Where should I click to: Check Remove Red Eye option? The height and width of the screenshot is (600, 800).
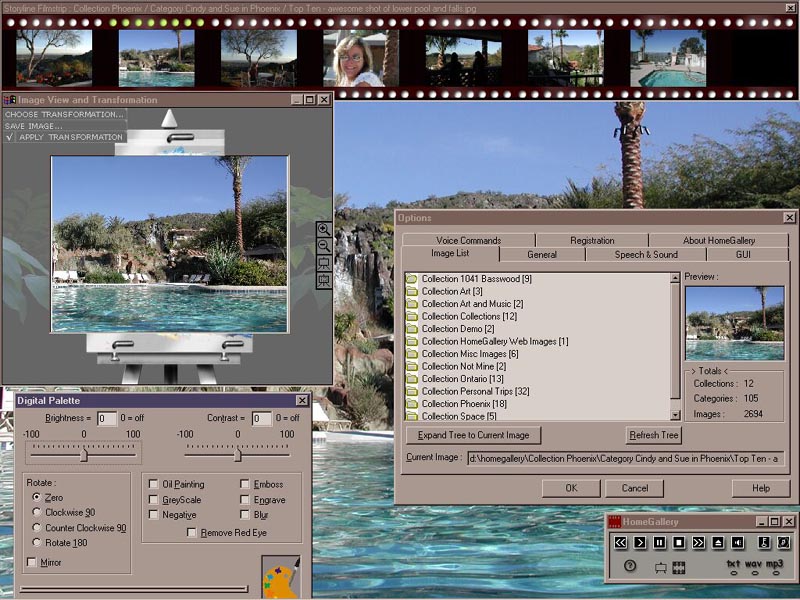pyautogui.click(x=191, y=533)
